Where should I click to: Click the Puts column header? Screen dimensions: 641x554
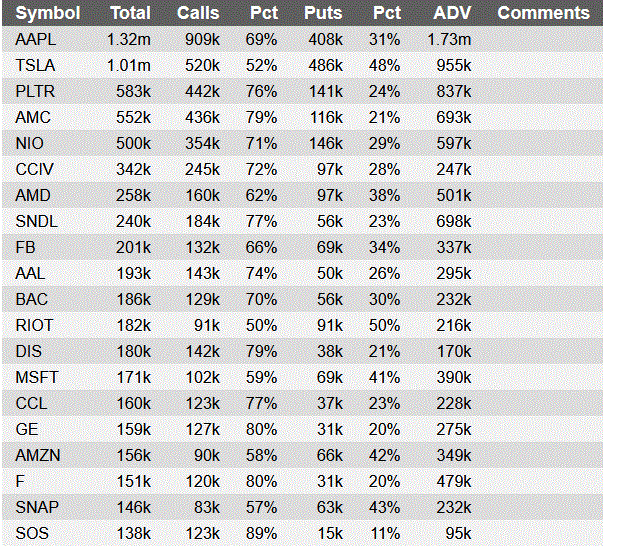pos(323,13)
